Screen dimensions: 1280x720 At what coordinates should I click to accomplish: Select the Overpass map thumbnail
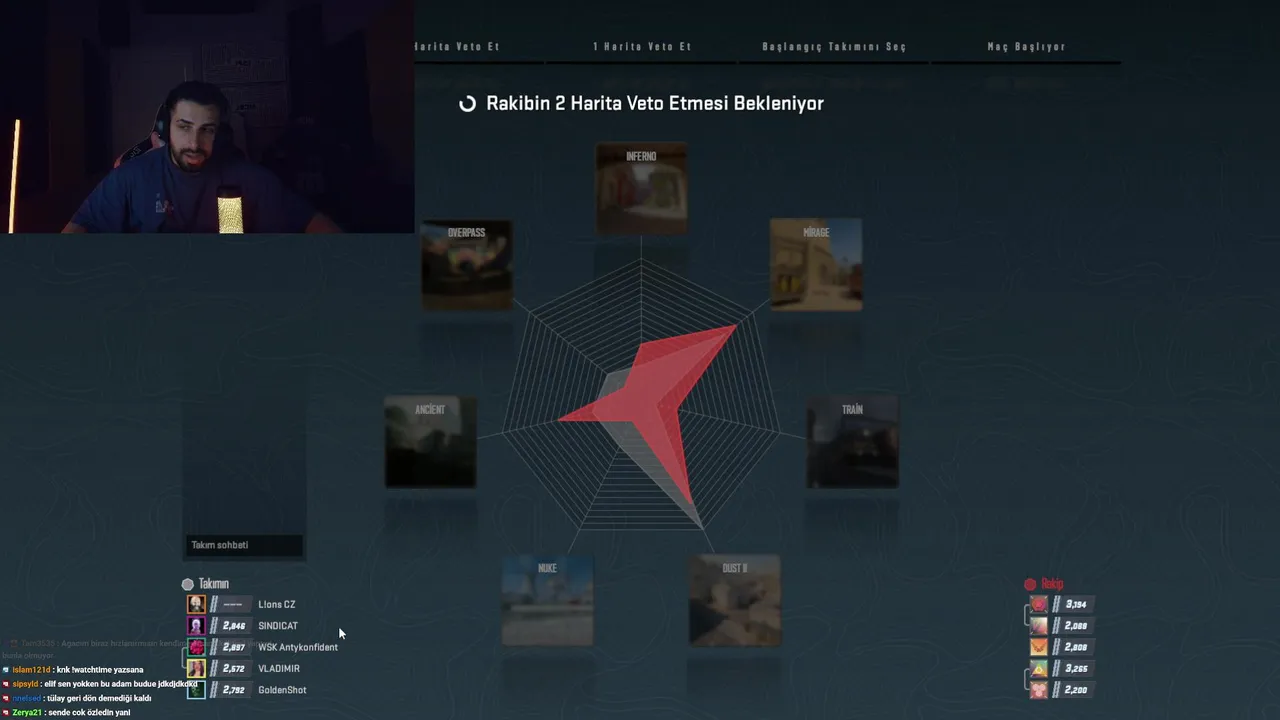467,264
